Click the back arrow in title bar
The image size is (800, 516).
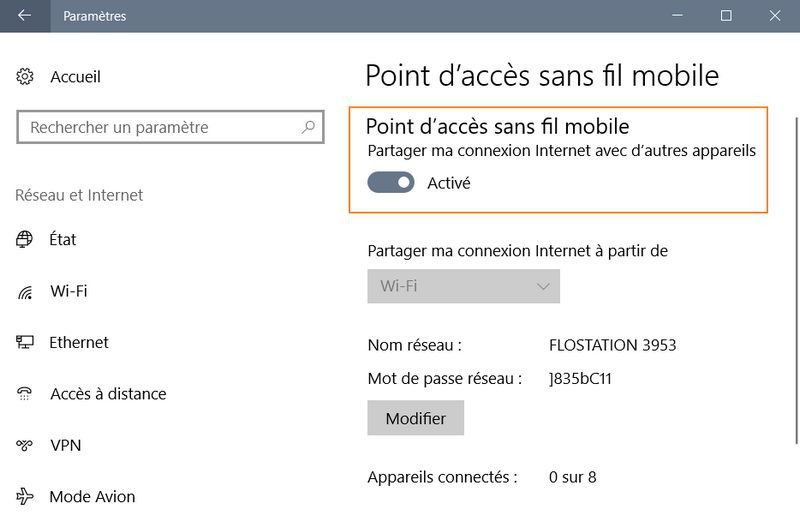point(24,16)
